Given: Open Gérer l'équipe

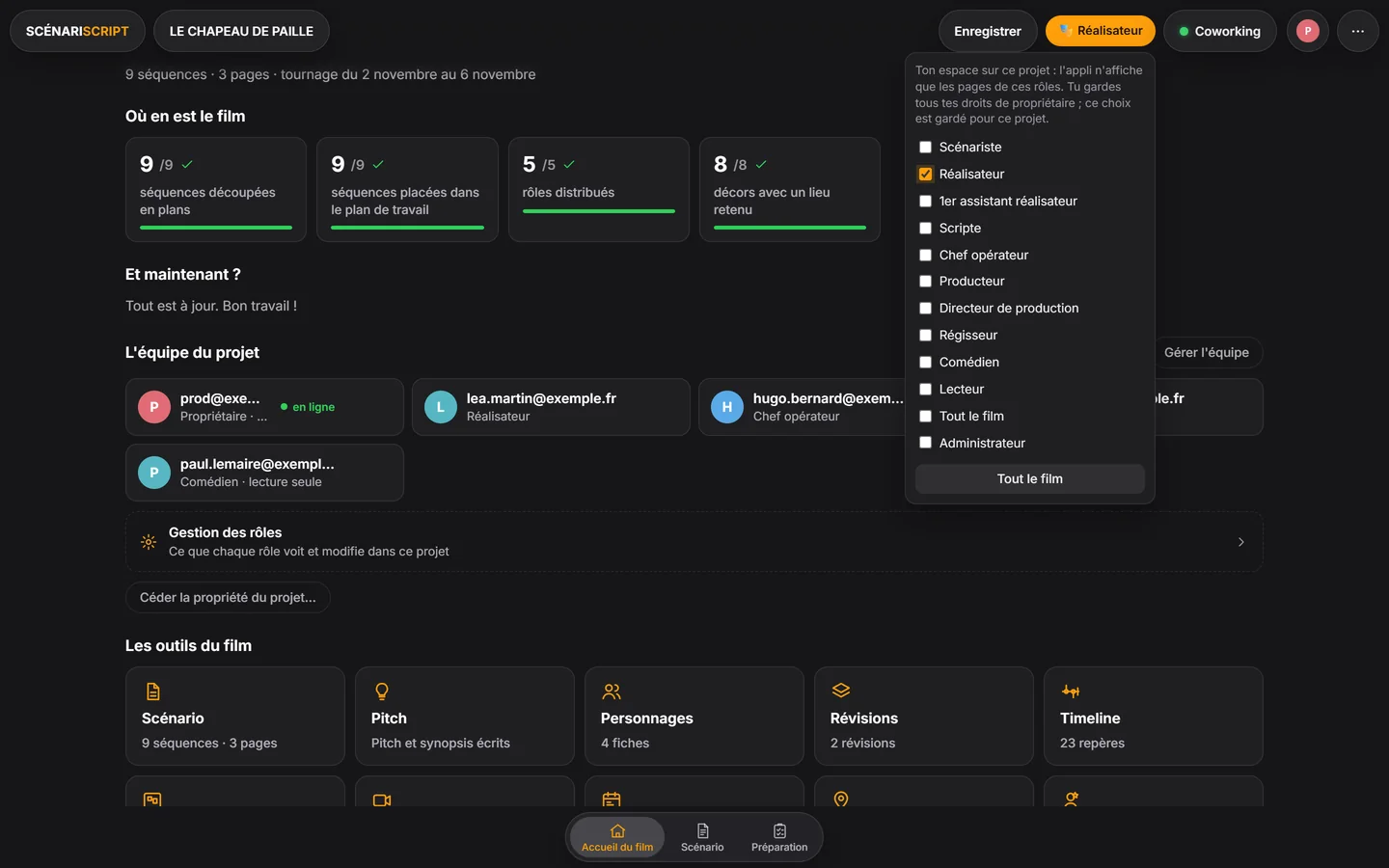Looking at the screenshot, I should (1207, 353).
